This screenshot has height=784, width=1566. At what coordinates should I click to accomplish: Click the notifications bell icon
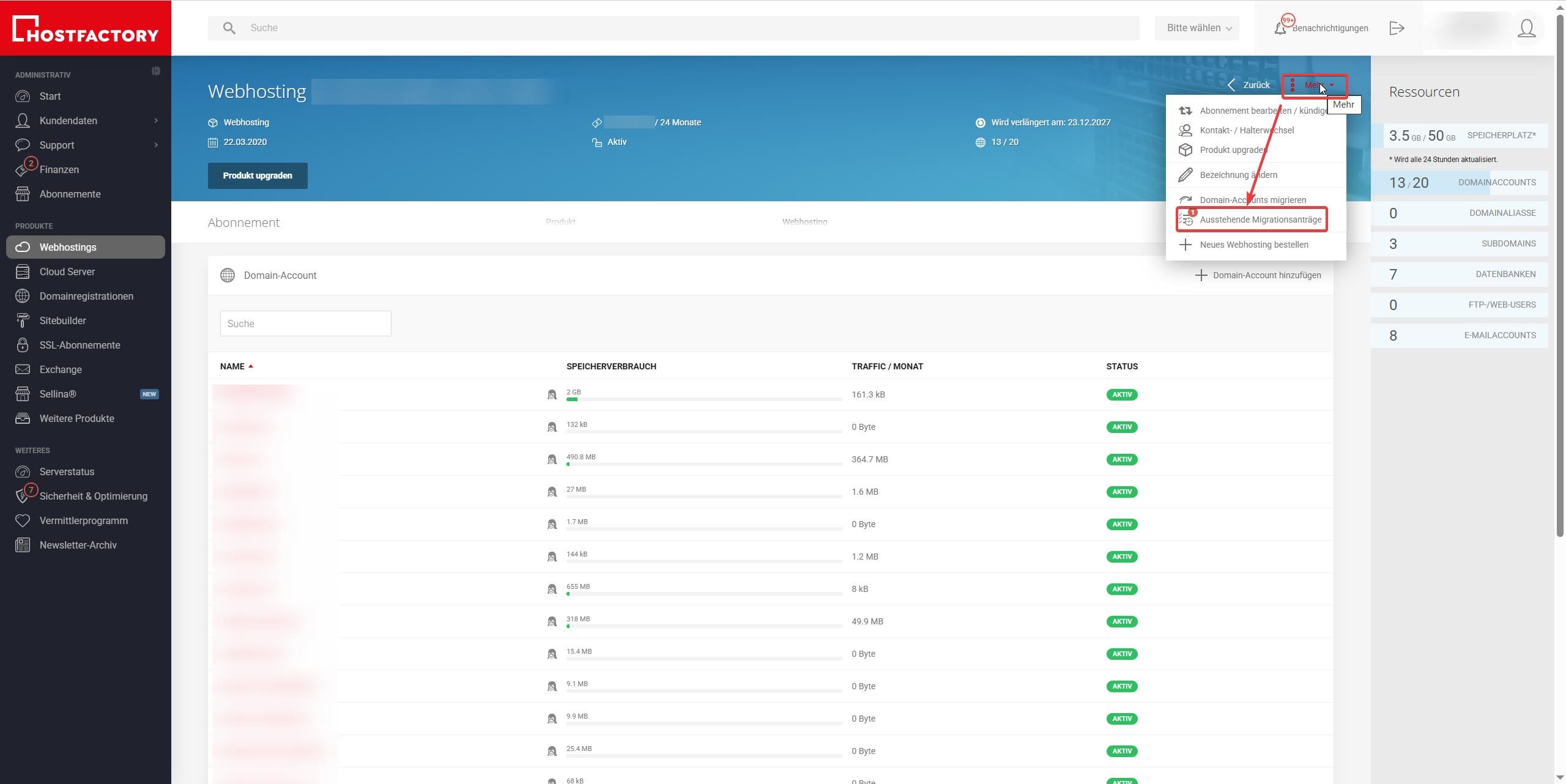click(1280, 28)
